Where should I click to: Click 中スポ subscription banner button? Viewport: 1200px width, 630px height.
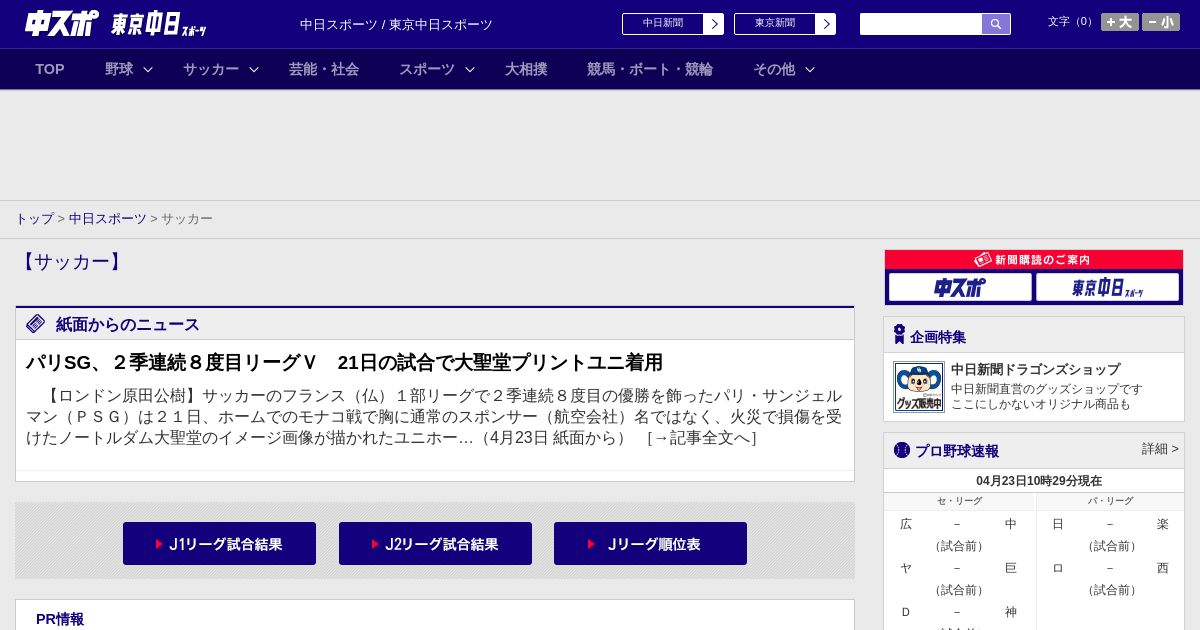point(960,287)
